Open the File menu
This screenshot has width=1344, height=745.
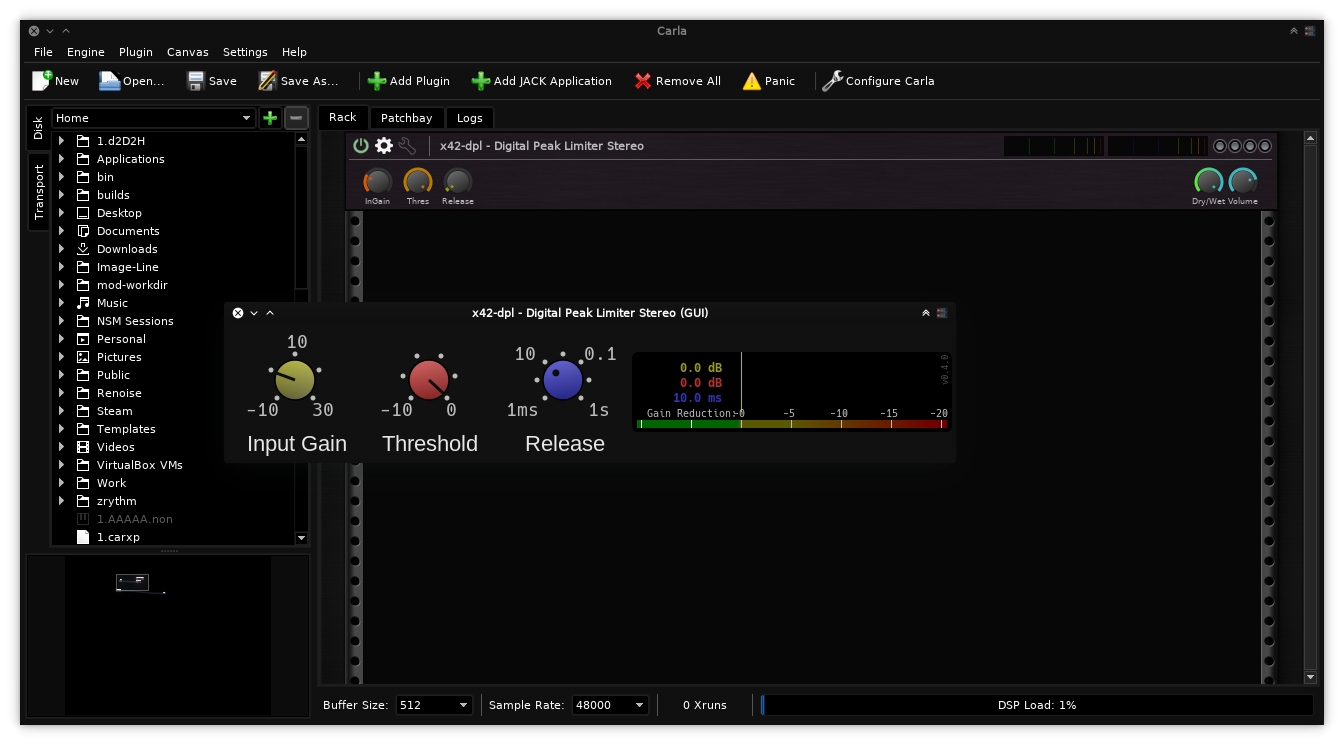[43, 52]
